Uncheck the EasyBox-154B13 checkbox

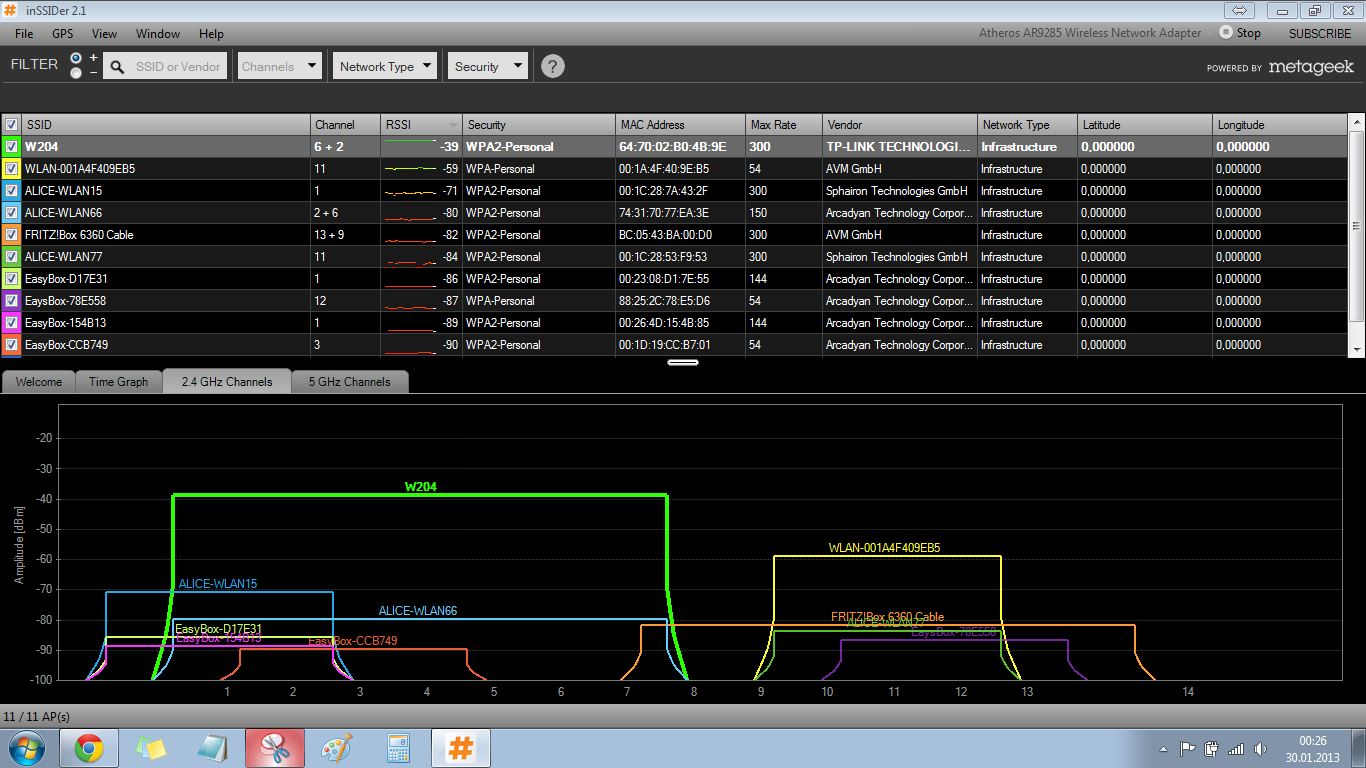click(12, 323)
